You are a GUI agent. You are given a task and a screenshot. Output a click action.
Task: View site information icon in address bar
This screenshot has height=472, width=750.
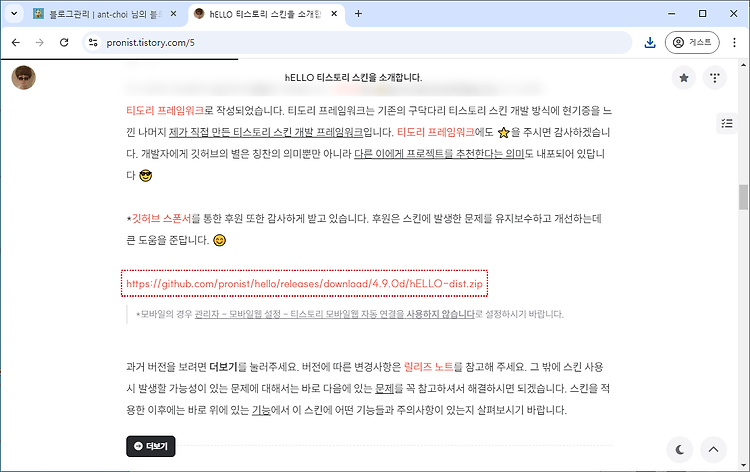coord(93,43)
